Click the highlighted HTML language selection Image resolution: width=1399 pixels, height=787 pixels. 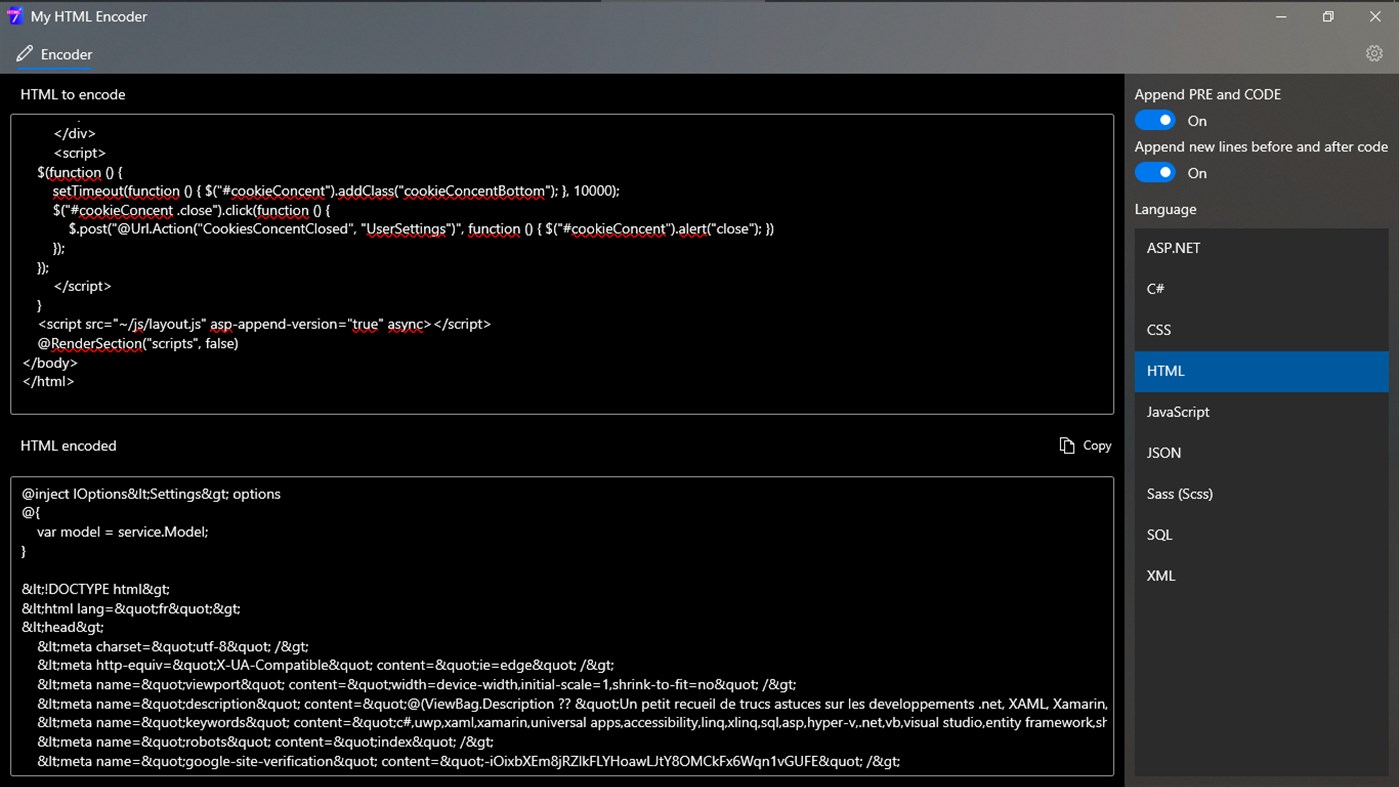click(1260, 370)
